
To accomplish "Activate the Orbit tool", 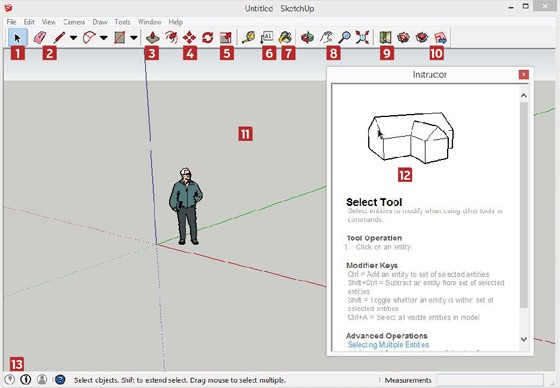I will [x=307, y=37].
